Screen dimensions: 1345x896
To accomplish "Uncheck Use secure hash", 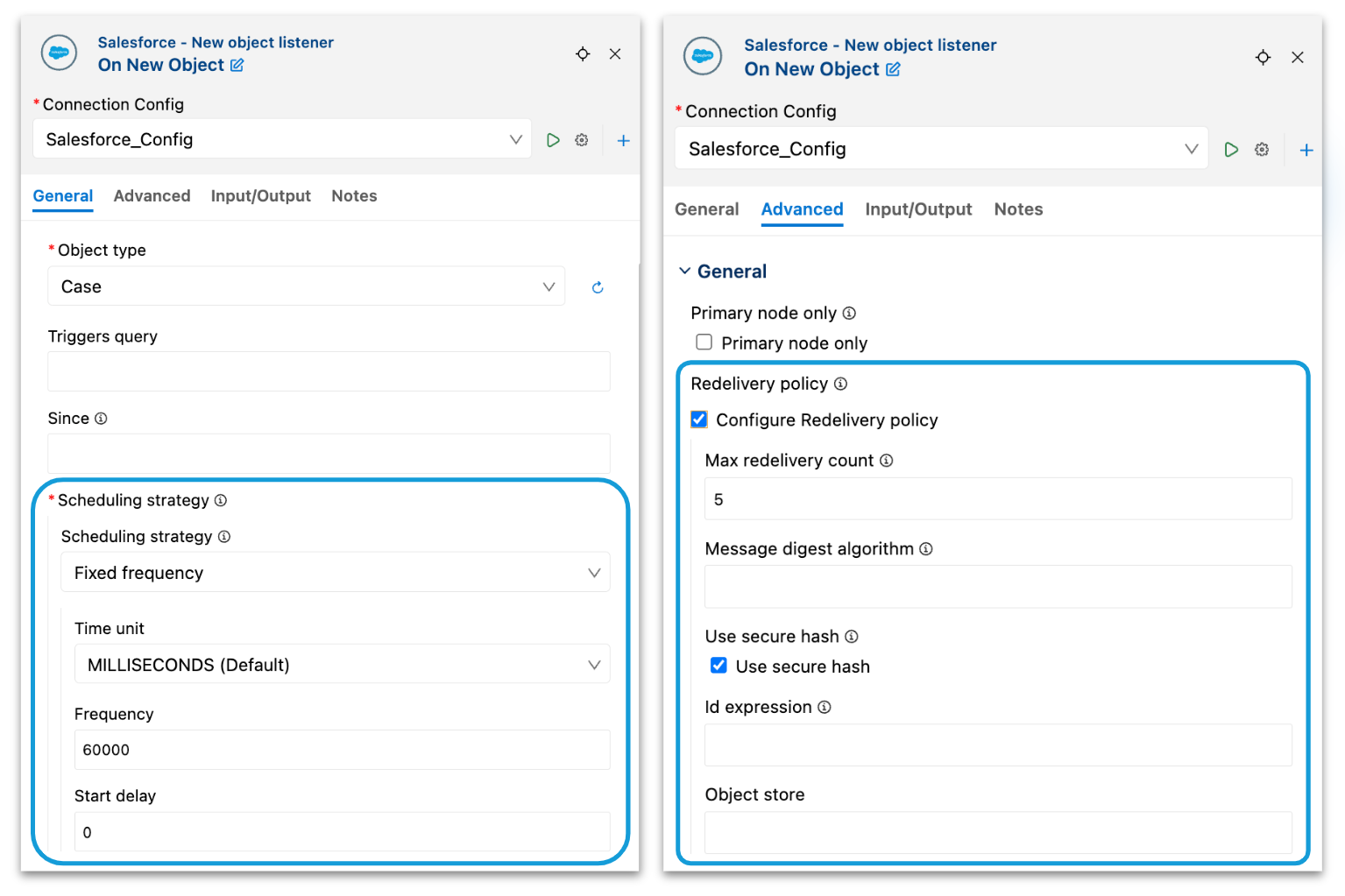I will [719, 666].
